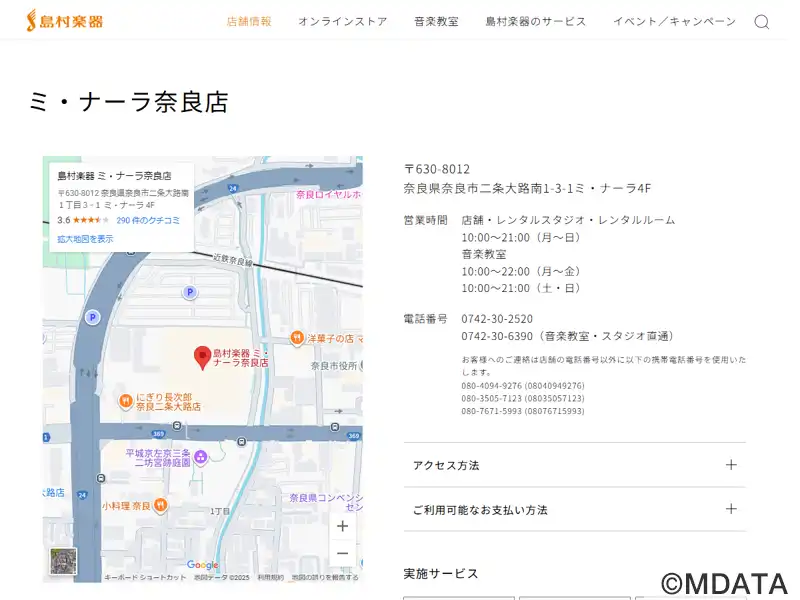Click mobile number 080-7671-5993
This screenshot has width=800, height=600.
(523, 411)
